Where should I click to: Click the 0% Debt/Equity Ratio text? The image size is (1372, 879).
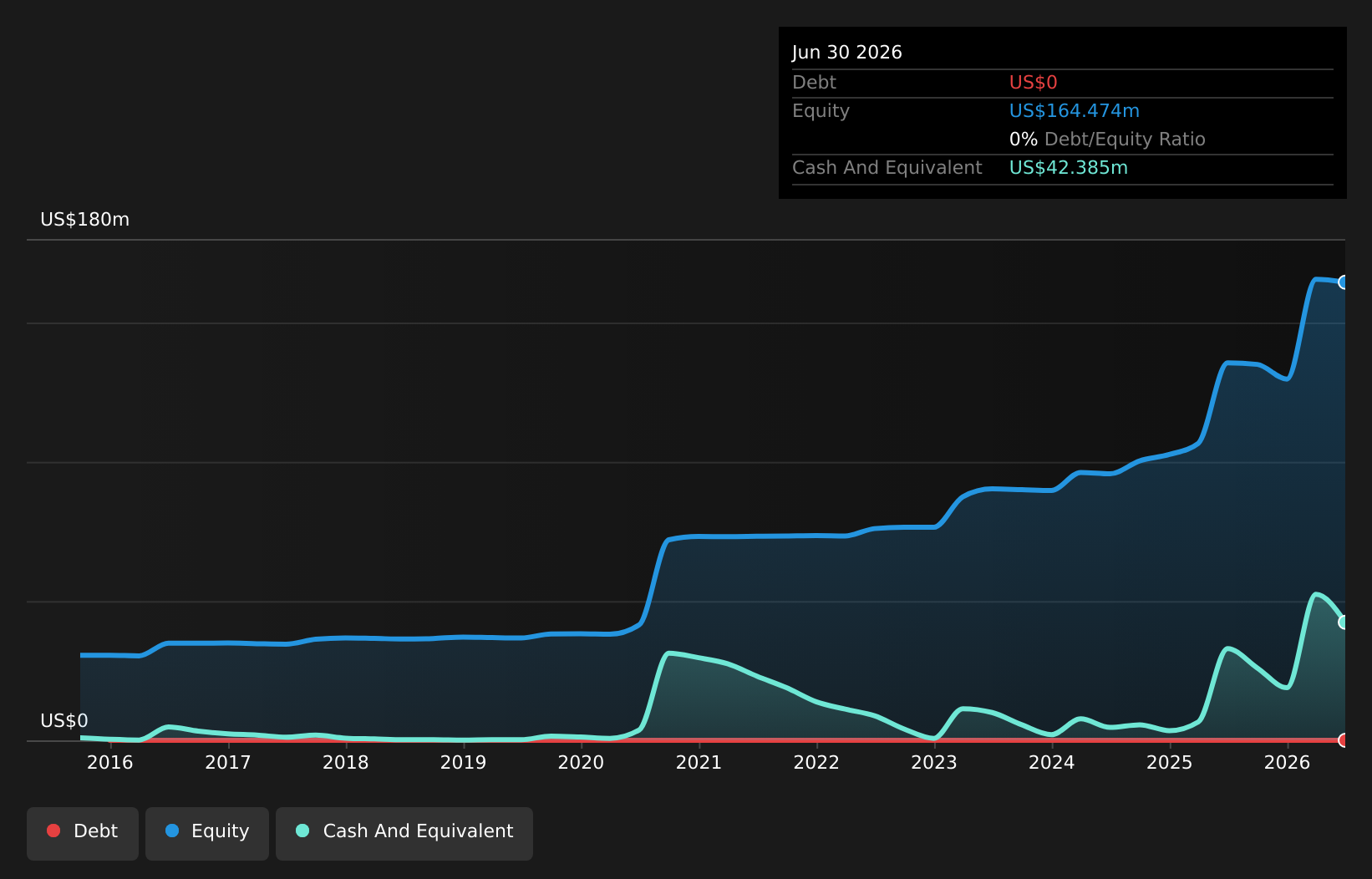pos(1107,140)
